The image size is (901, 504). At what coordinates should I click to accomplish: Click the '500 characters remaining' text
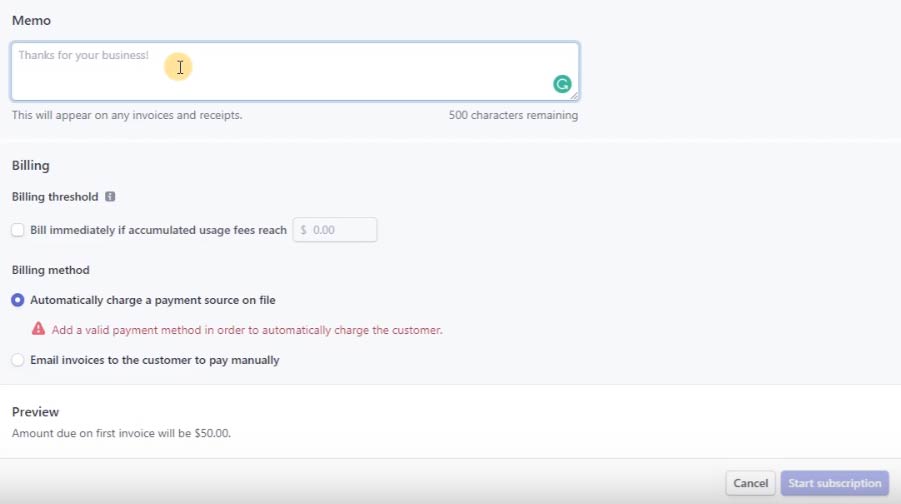[513, 115]
